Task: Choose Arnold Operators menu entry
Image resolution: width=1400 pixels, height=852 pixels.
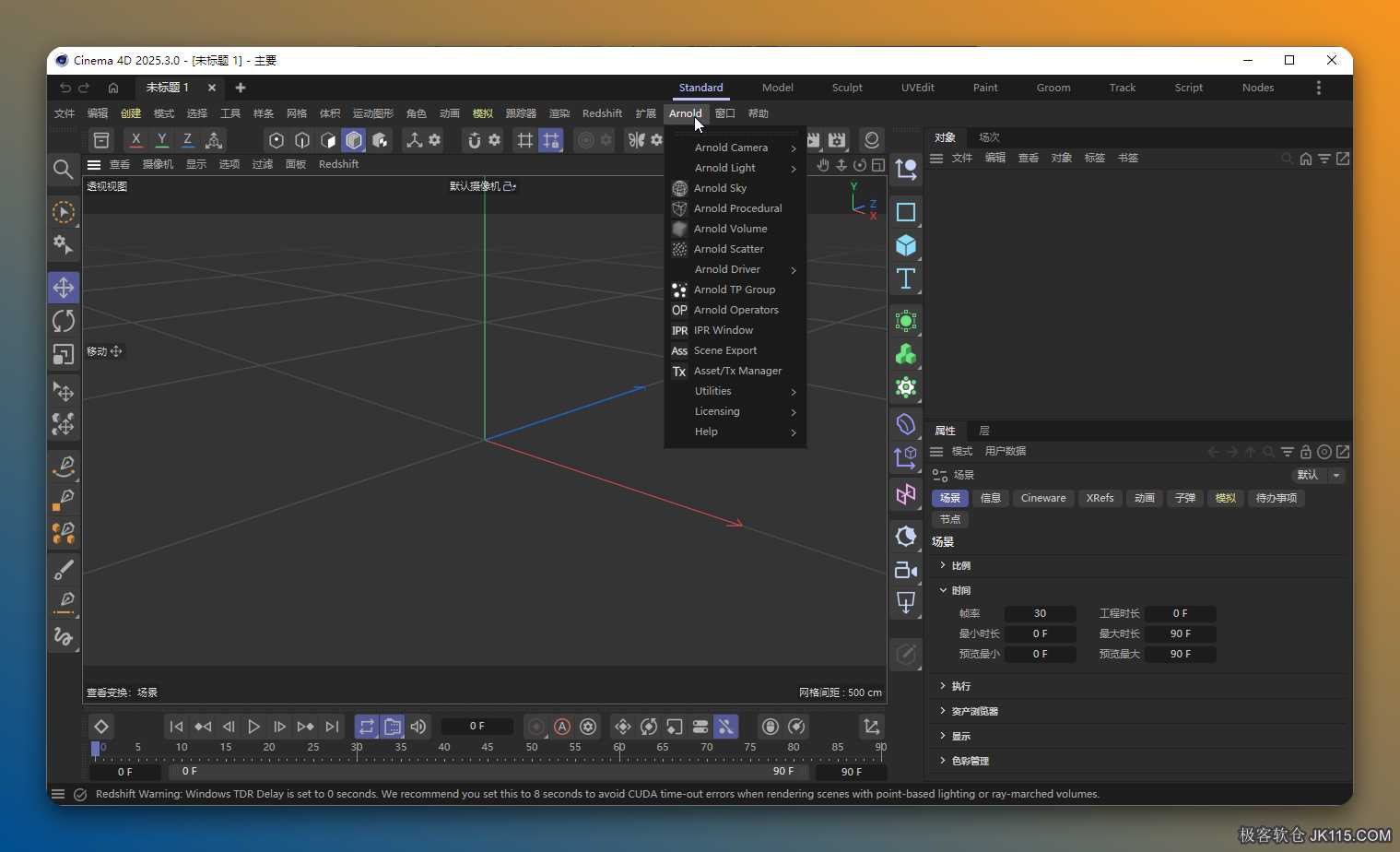Action: (735, 310)
